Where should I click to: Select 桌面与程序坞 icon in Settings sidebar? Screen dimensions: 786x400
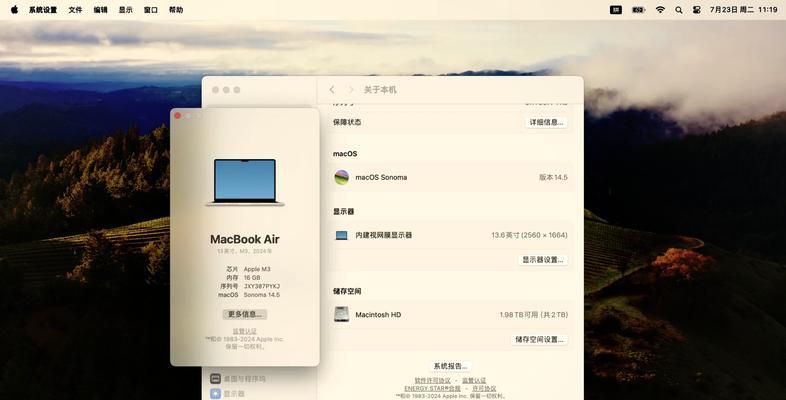216,378
